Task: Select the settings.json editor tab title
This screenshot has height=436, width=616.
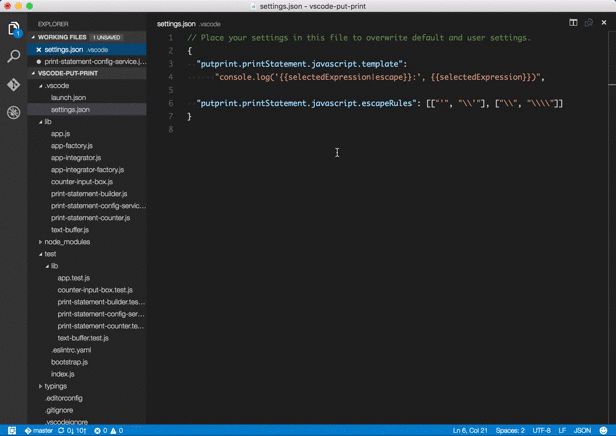Action: 176,24
